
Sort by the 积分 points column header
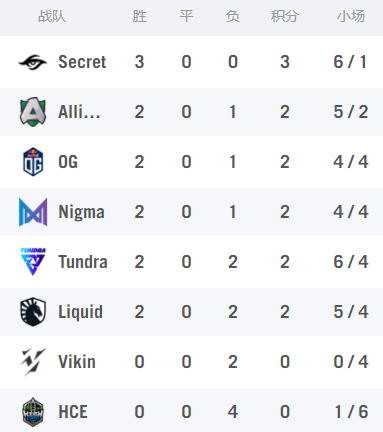coord(284,16)
